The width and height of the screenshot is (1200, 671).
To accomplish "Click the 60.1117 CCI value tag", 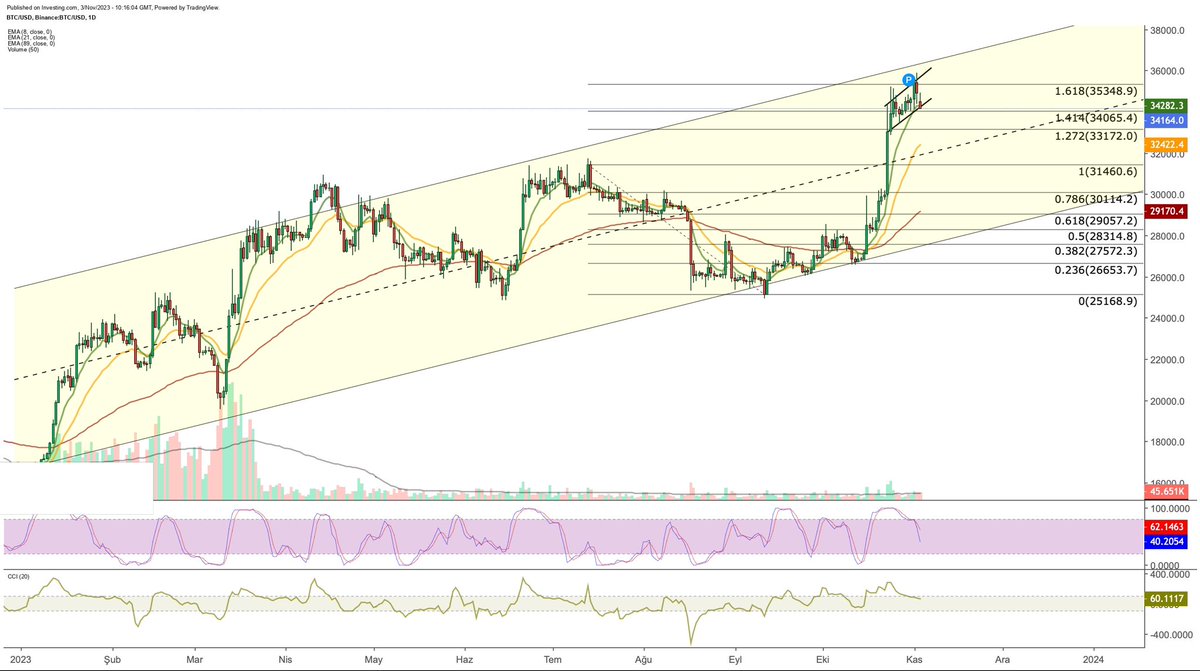I will pos(1168,599).
